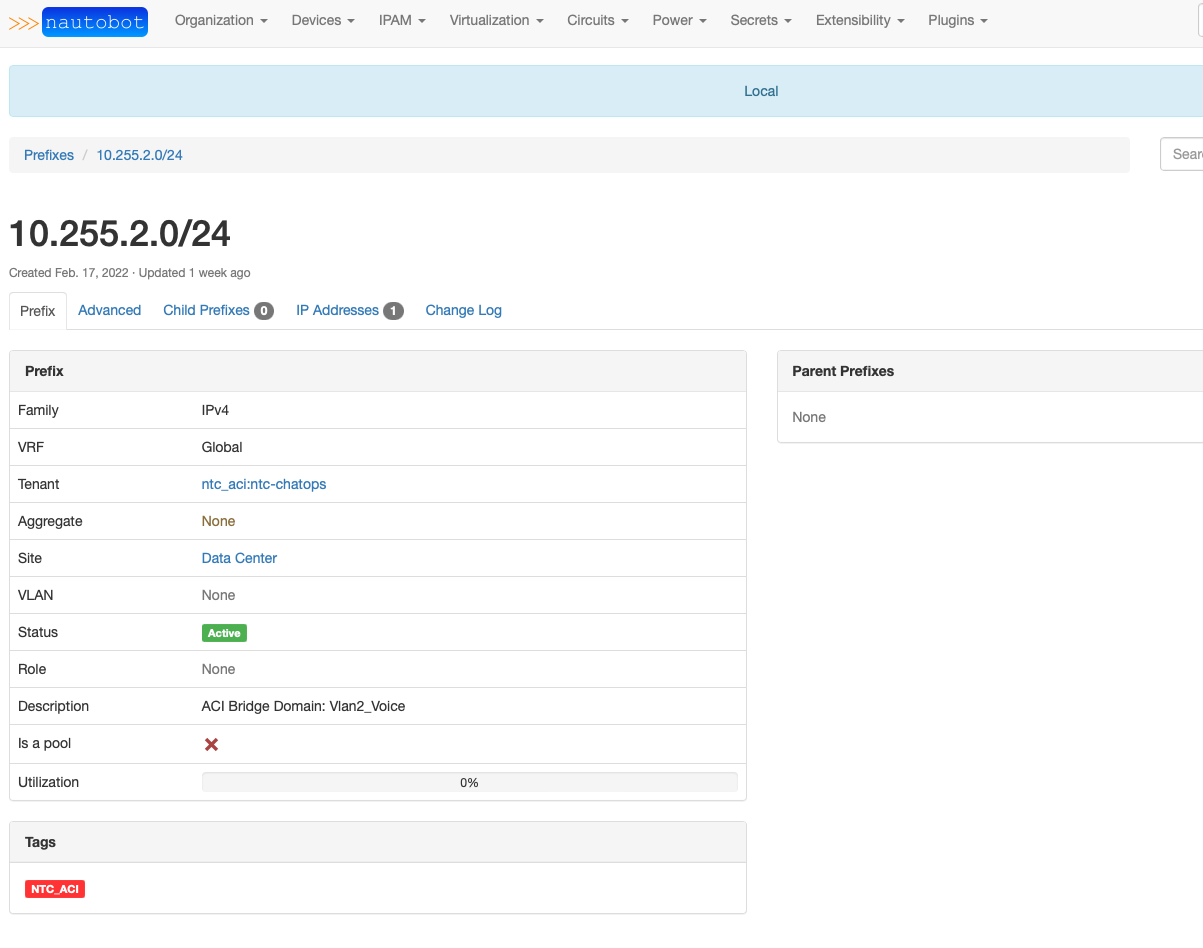The height and width of the screenshot is (948, 1203).
Task: Go to Prefixes in the breadcrumb
Action: point(49,155)
